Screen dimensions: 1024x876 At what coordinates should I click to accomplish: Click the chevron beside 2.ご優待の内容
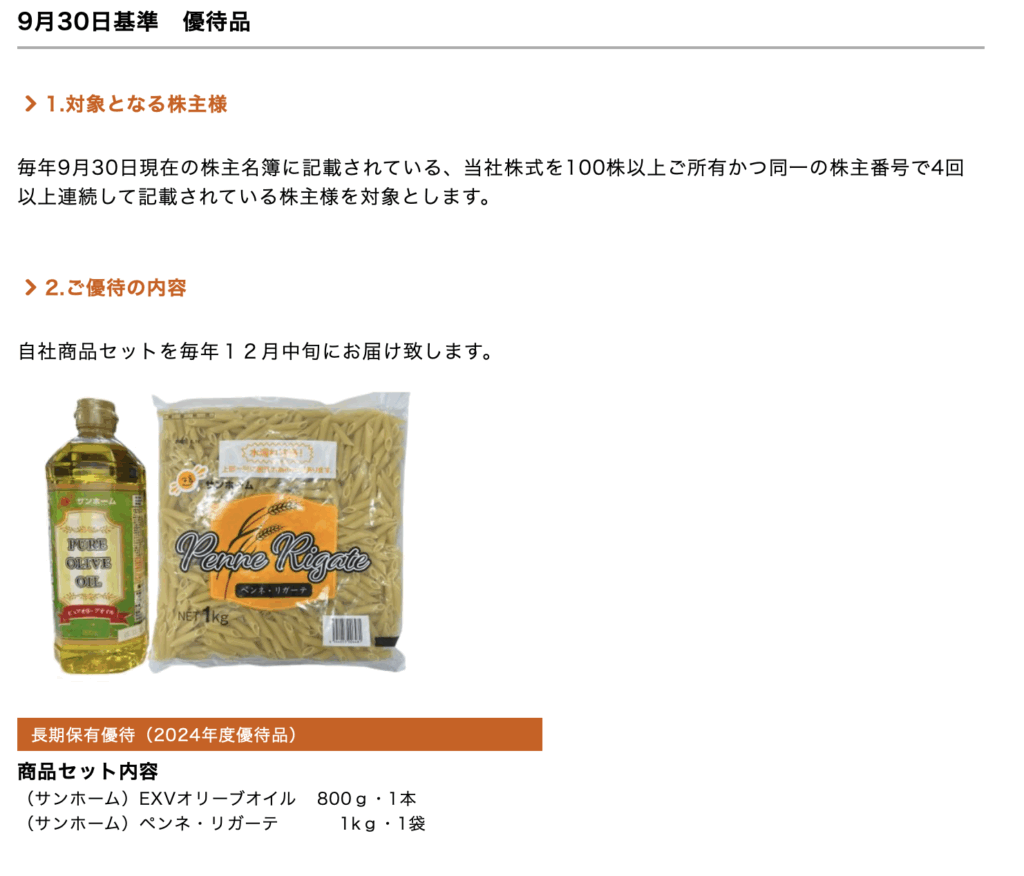(30, 287)
